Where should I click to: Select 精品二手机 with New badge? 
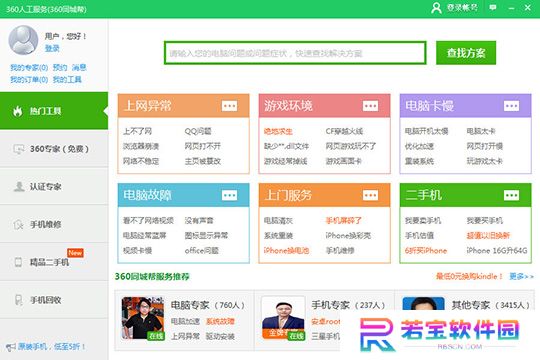54,262
